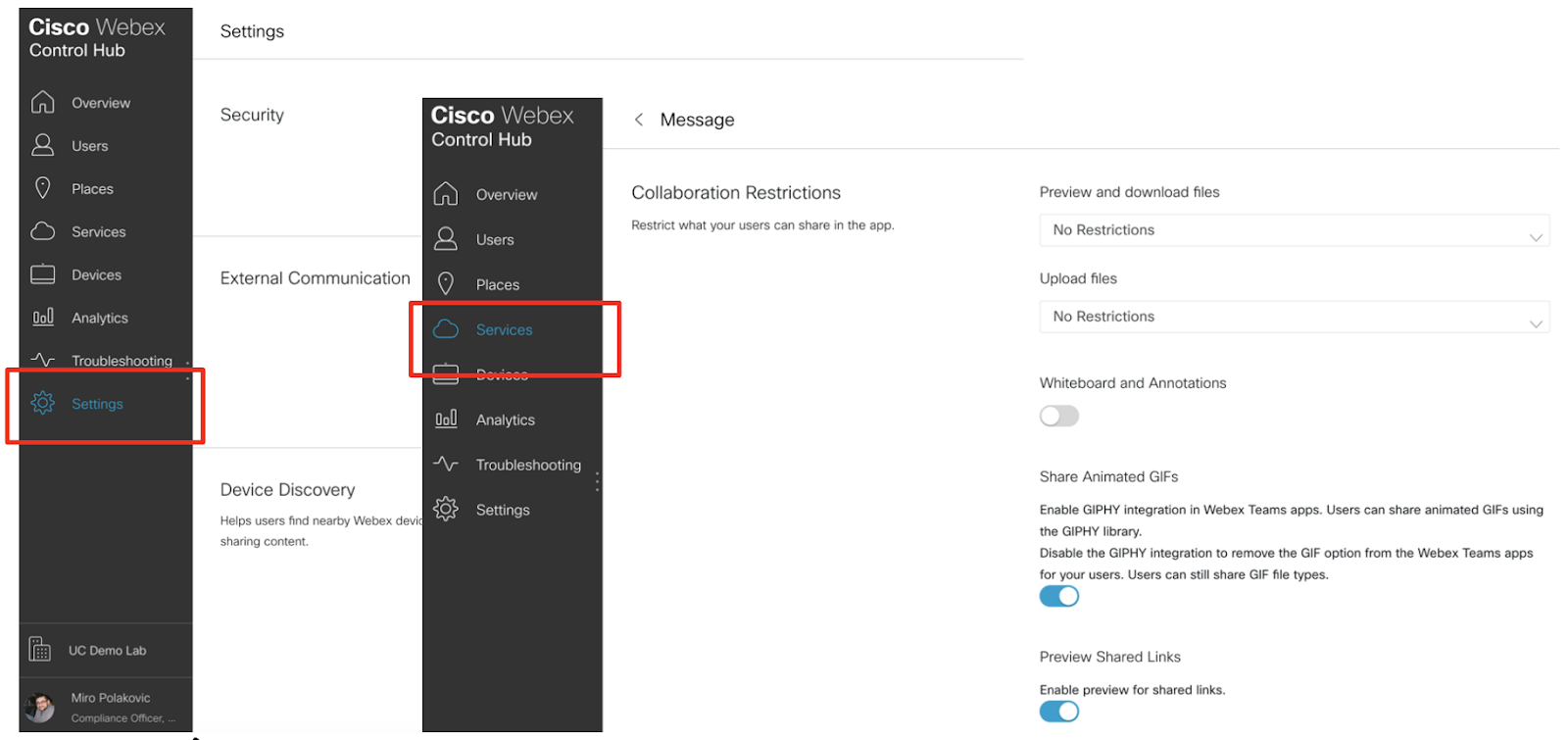Open Settings in the second sidebar
Screen dimensions: 1568x740
[x=502, y=510]
